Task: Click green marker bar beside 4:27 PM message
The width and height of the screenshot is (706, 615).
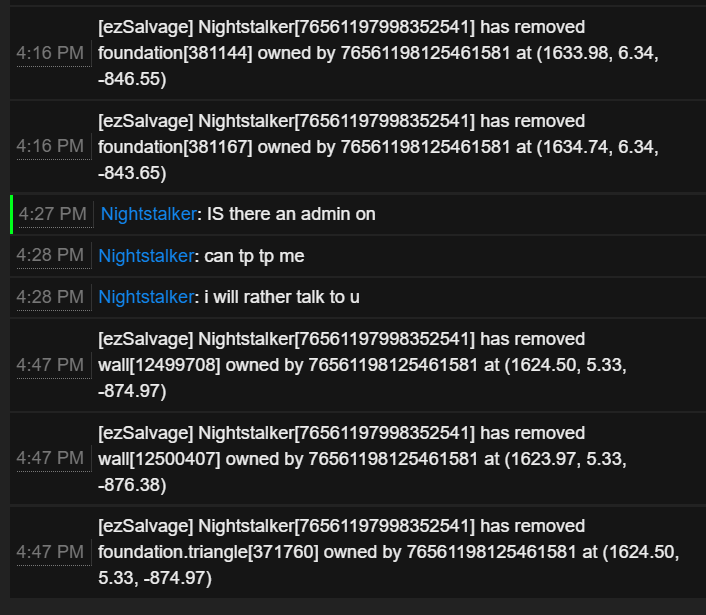Action: [x=11, y=214]
